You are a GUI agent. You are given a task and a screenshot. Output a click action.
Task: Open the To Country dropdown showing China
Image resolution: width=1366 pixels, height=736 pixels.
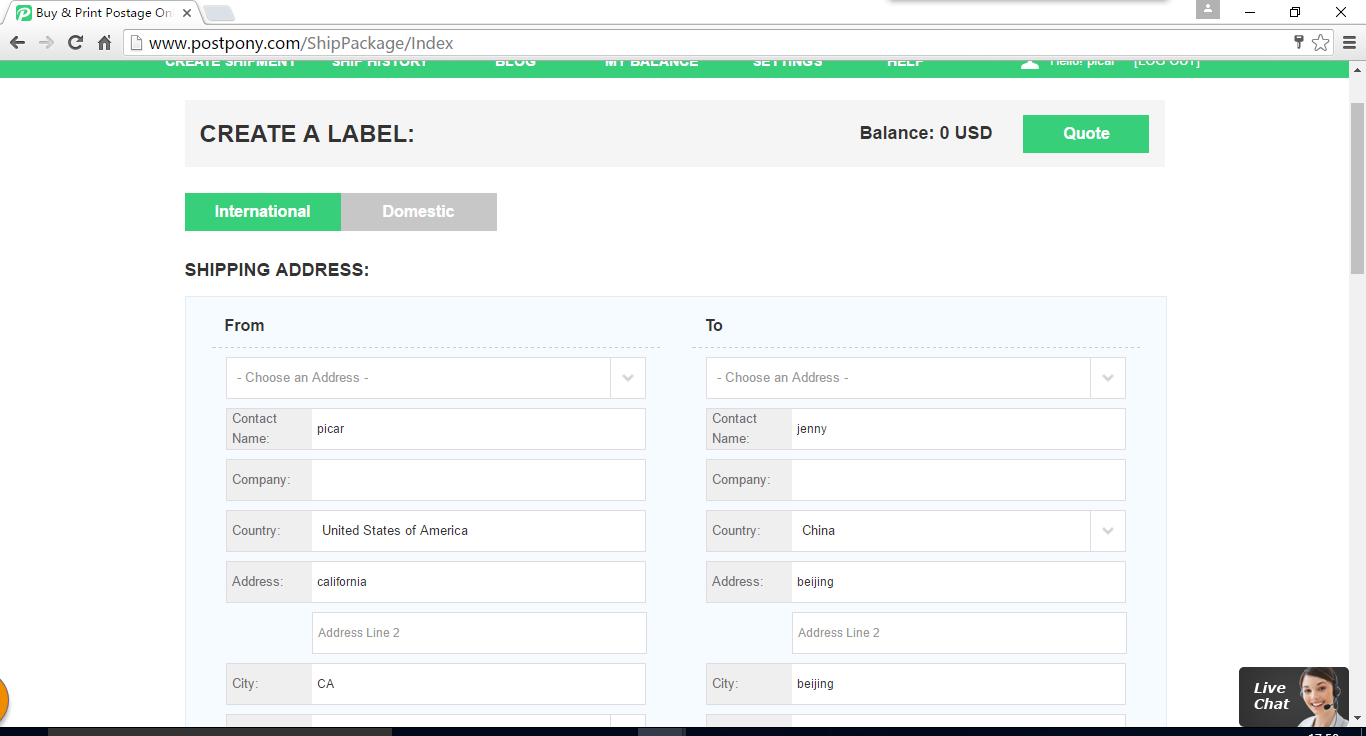point(1107,531)
